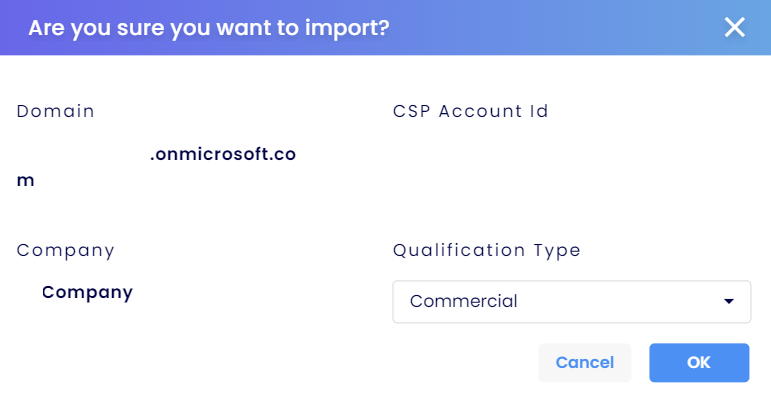Viewport: 771px width, 397px height.
Task: Click the Domain field label
Action: [56, 111]
